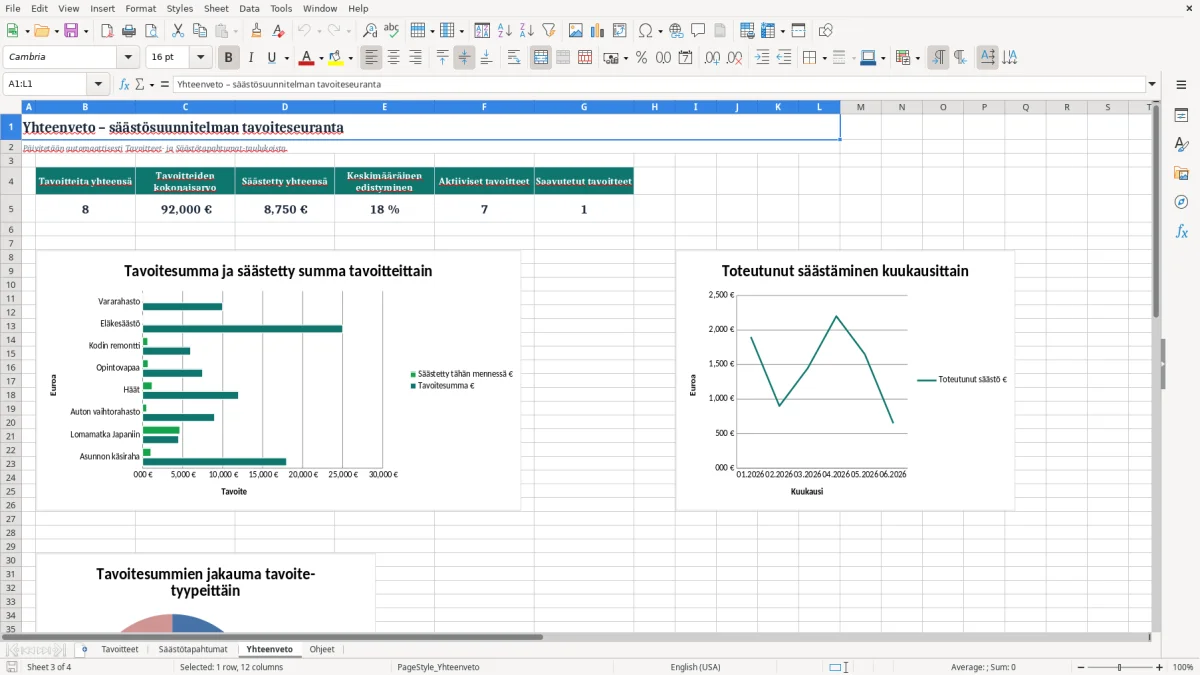Toggle Align Right
1200x675 pixels.
tap(416, 57)
